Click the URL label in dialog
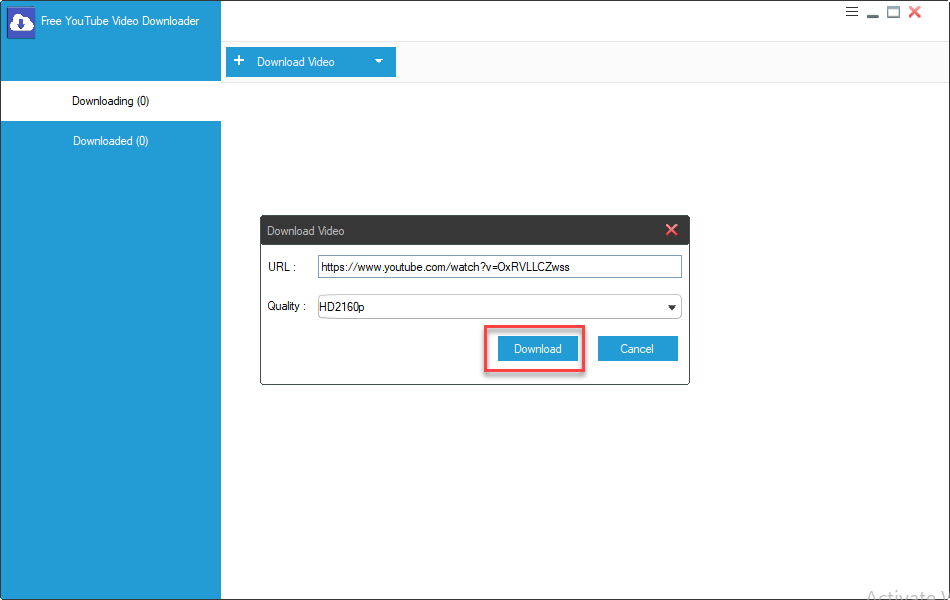The width and height of the screenshot is (950, 600). [x=281, y=267]
